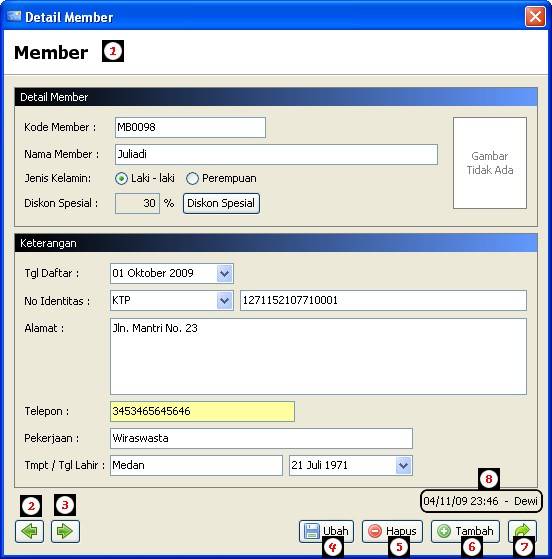The height and width of the screenshot is (559, 552).
Task: Select the Laki - laki radio button
Action: 121,178
